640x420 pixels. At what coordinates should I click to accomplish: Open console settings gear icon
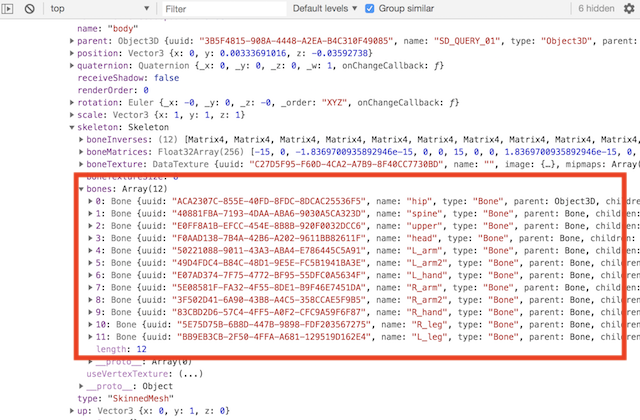click(x=629, y=9)
